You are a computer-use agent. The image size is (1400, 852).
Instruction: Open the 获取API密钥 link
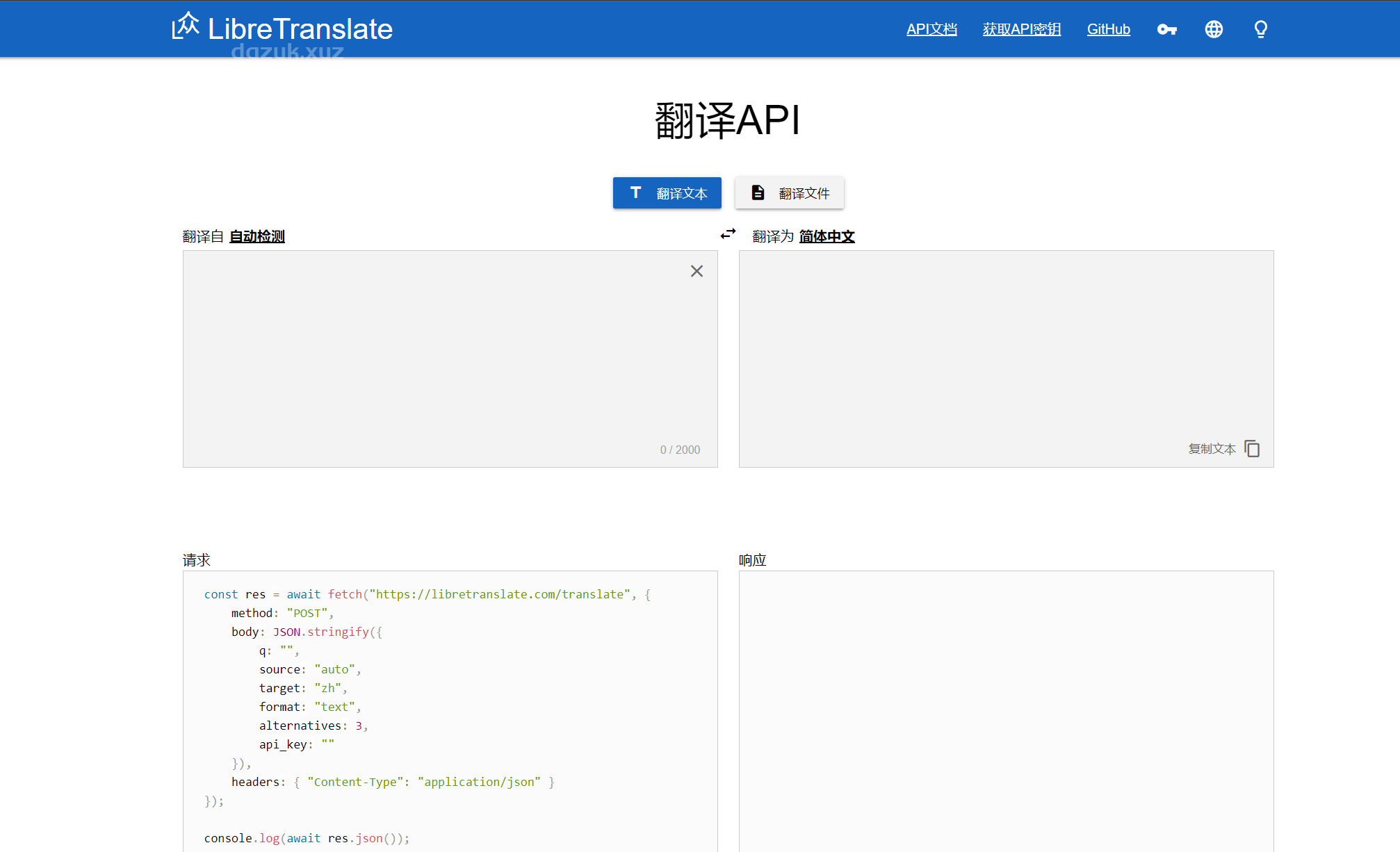coord(1022,29)
